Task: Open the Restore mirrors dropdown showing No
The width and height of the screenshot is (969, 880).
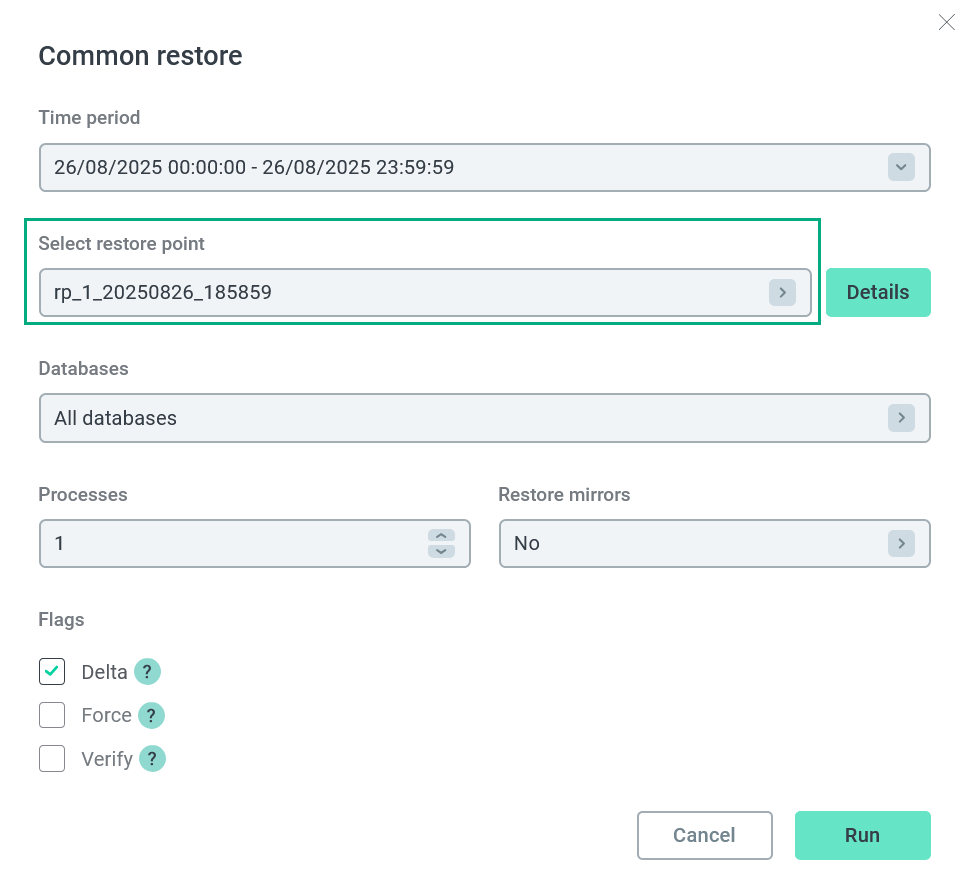Action: [x=700, y=544]
